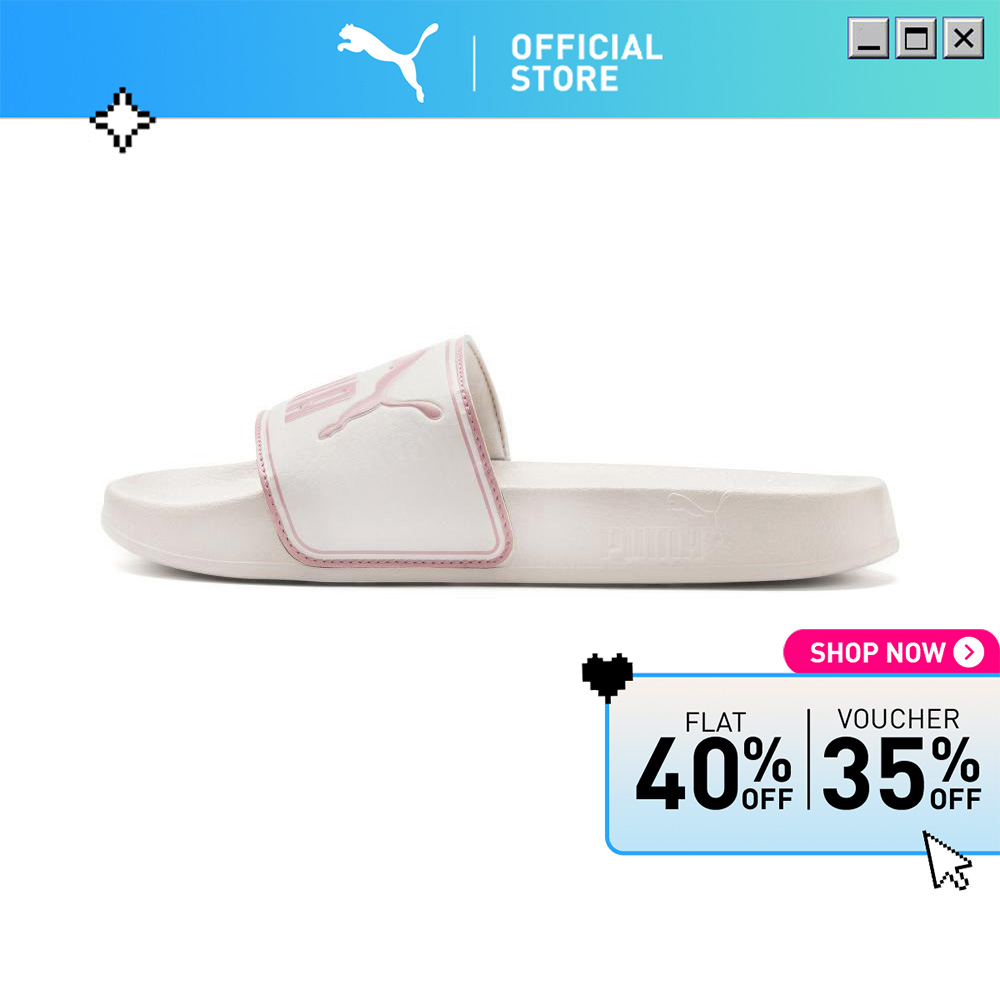Click the white arrow circle in SHOP NOW
Viewport: 1000px width, 1000px height.
click(x=968, y=652)
